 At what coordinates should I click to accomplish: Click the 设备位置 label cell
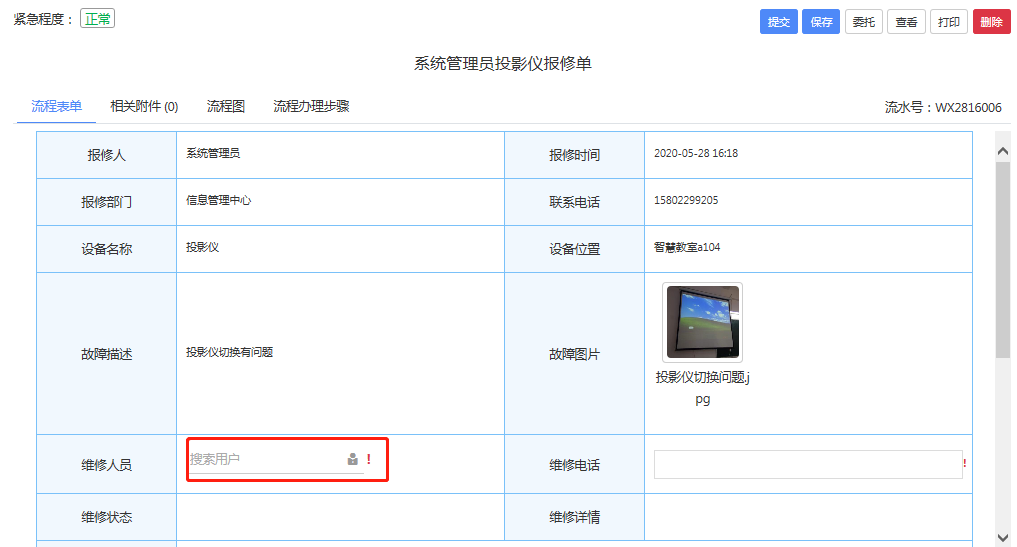coord(575,249)
